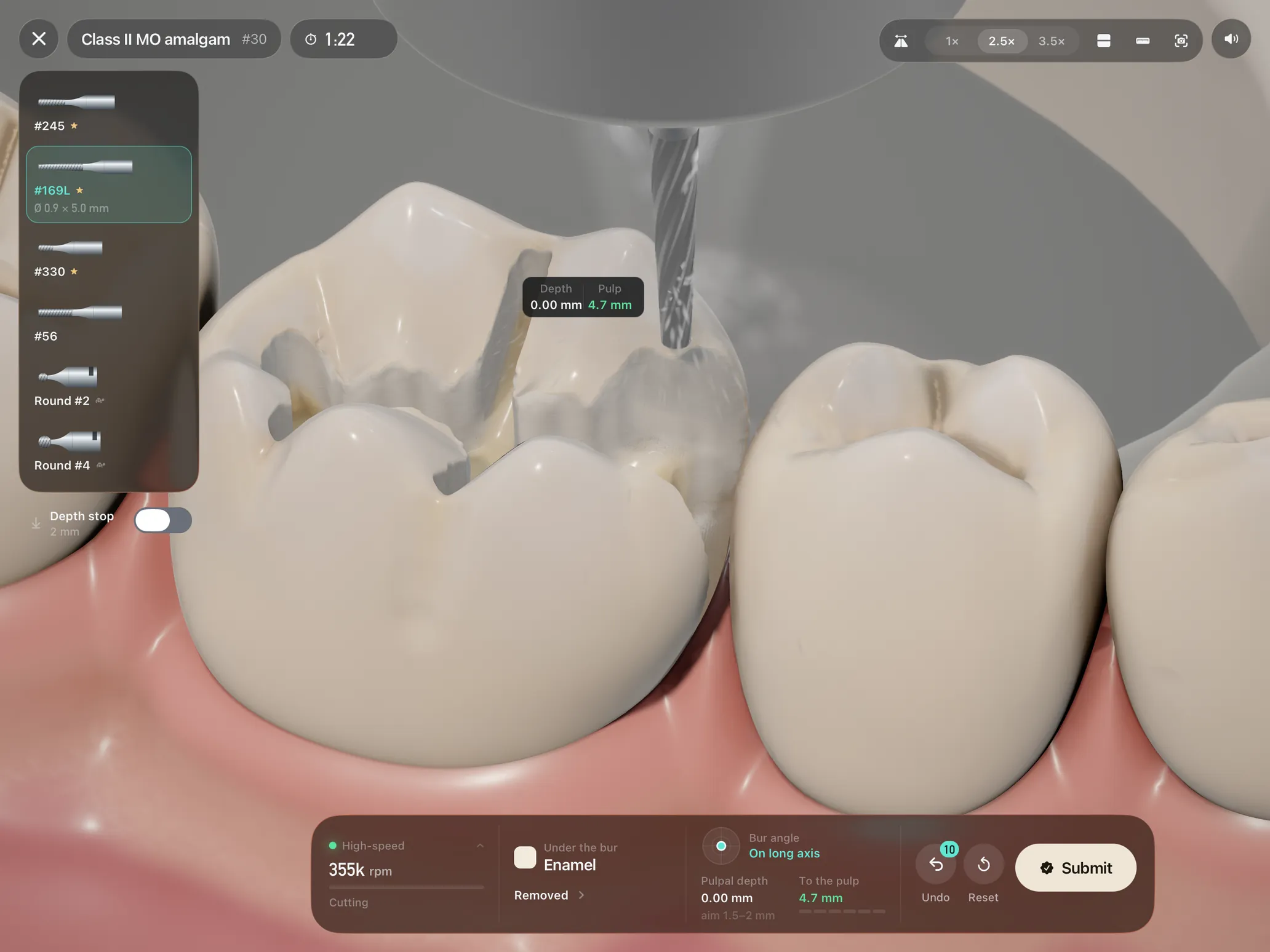The image size is (1270, 952).
Task: Select the 2.5× magnification option
Action: [1002, 41]
